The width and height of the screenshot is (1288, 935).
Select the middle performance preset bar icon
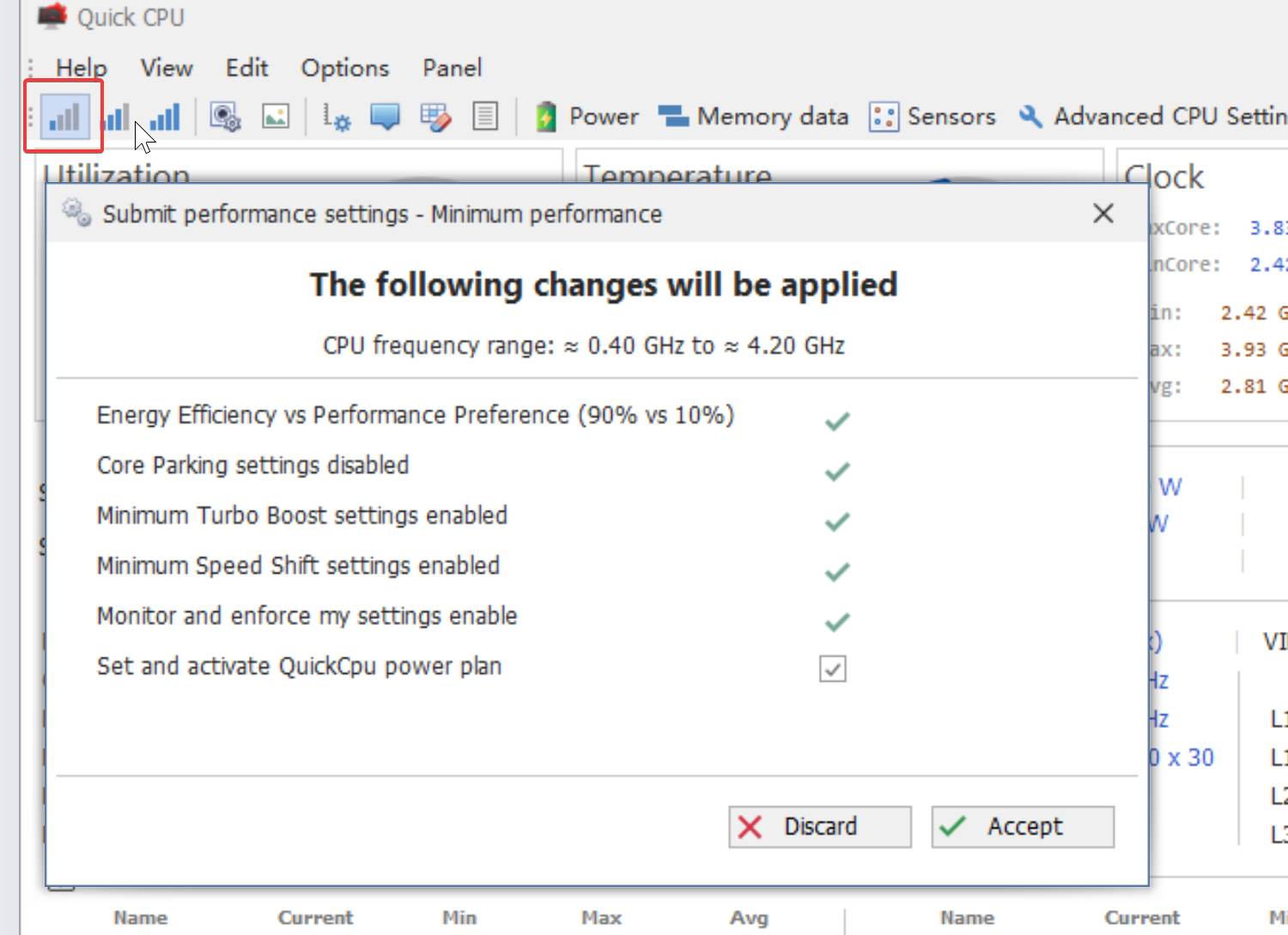tap(116, 117)
